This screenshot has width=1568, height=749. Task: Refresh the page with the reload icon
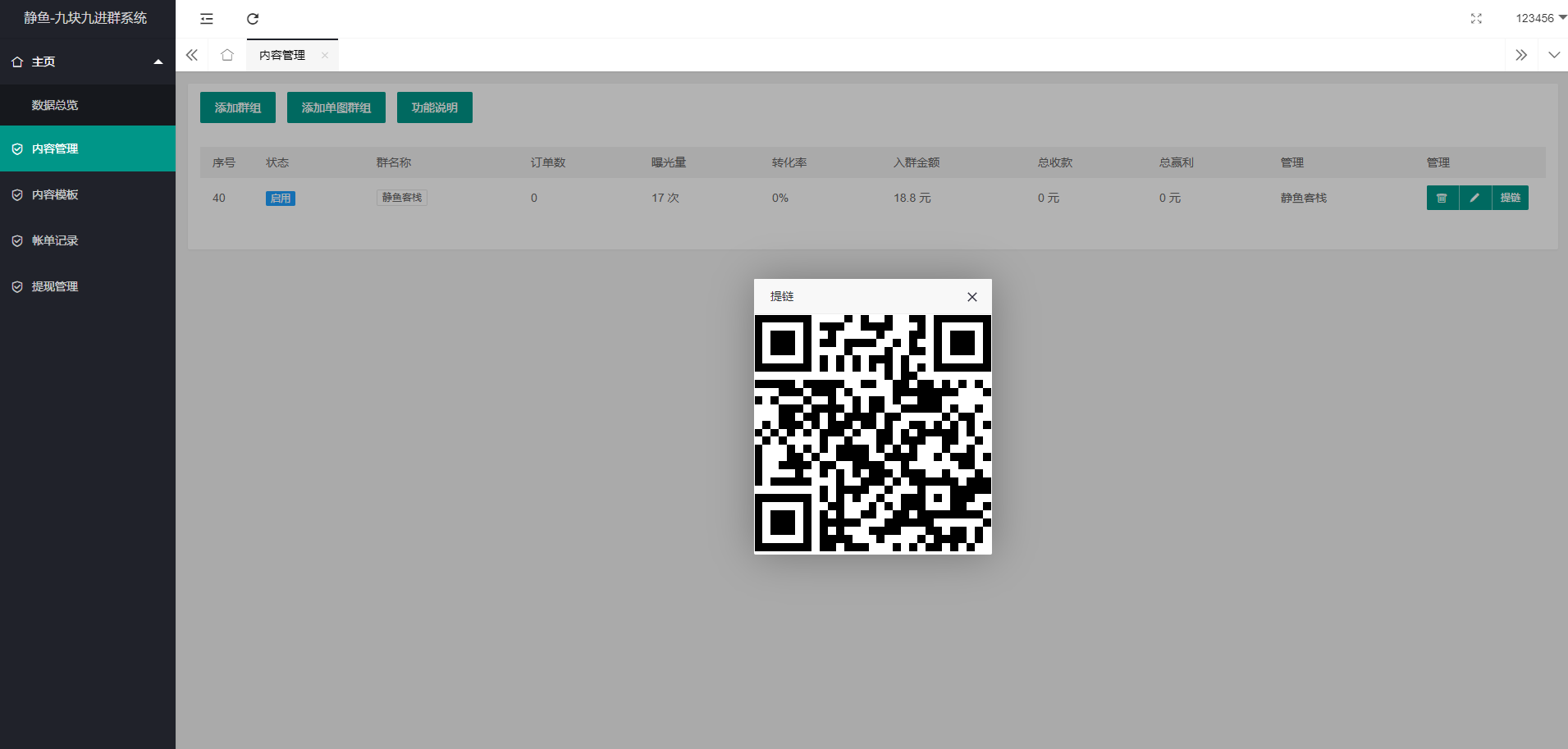(253, 18)
